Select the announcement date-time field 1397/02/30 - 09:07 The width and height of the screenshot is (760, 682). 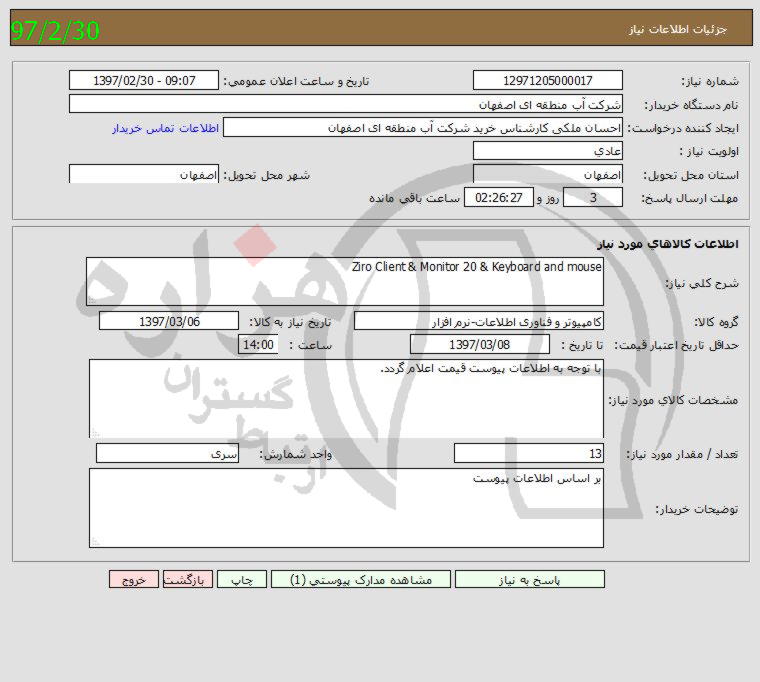[x=144, y=81]
